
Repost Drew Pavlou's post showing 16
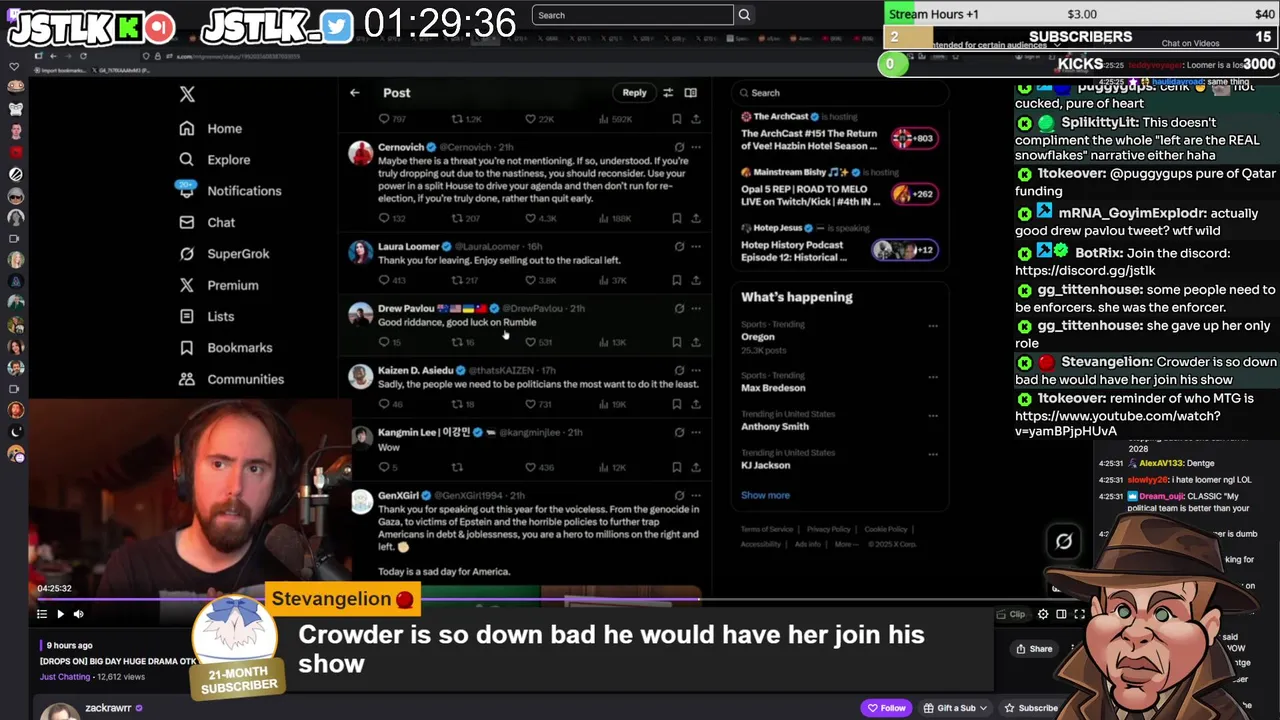[x=463, y=342]
